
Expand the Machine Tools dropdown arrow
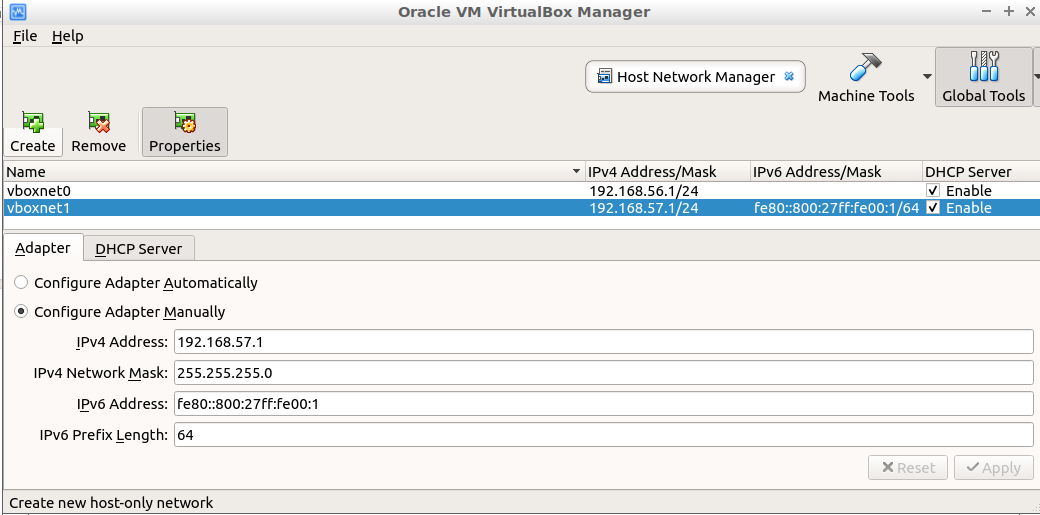pos(927,77)
